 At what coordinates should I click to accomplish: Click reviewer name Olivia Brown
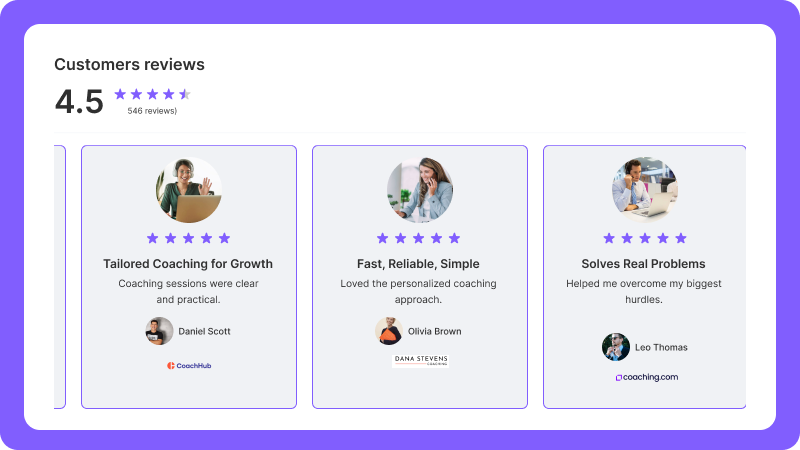click(434, 331)
